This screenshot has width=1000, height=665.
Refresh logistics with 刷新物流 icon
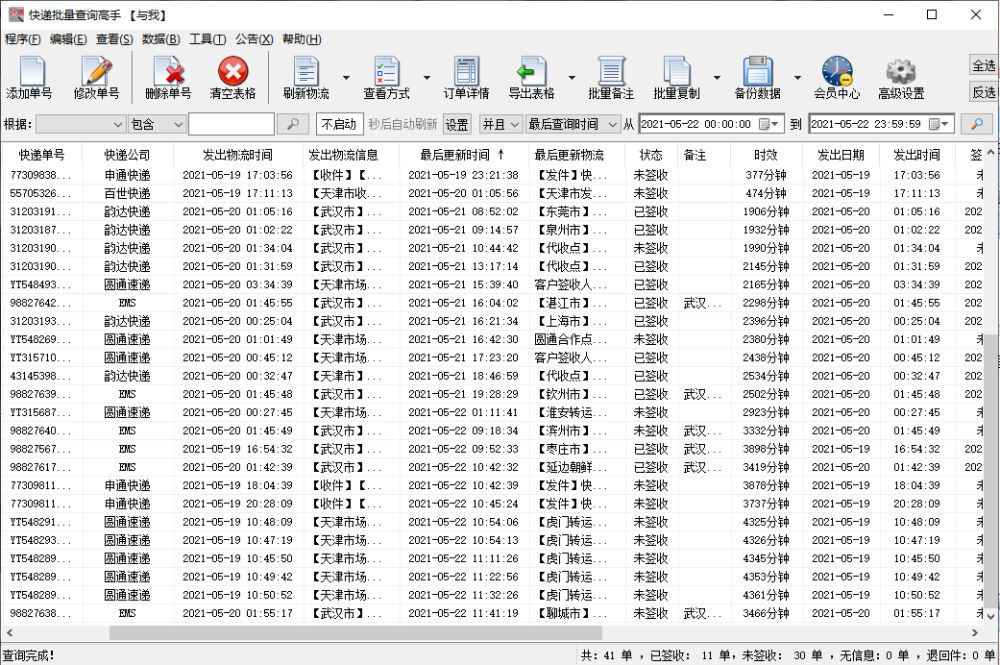click(x=306, y=77)
